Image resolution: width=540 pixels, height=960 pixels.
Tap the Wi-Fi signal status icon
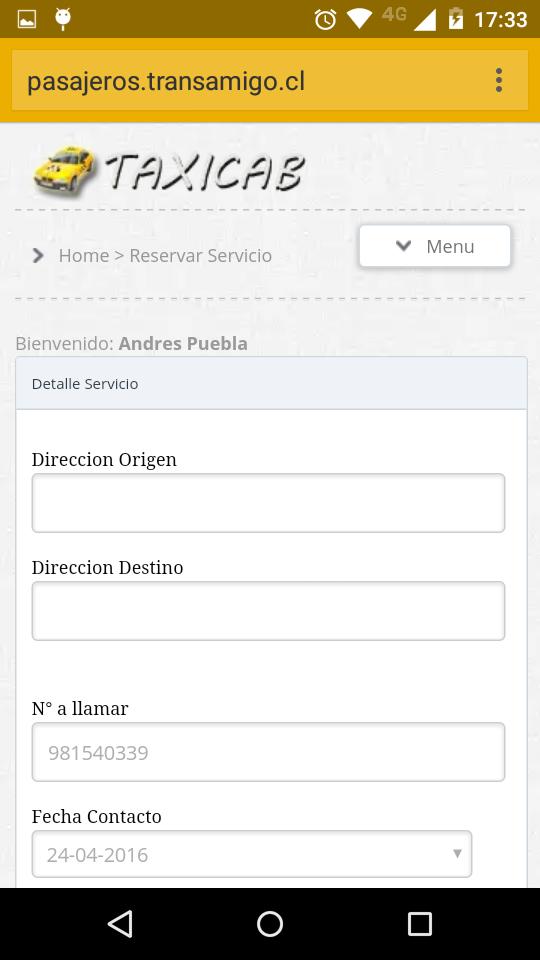pyautogui.click(x=359, y=20)
